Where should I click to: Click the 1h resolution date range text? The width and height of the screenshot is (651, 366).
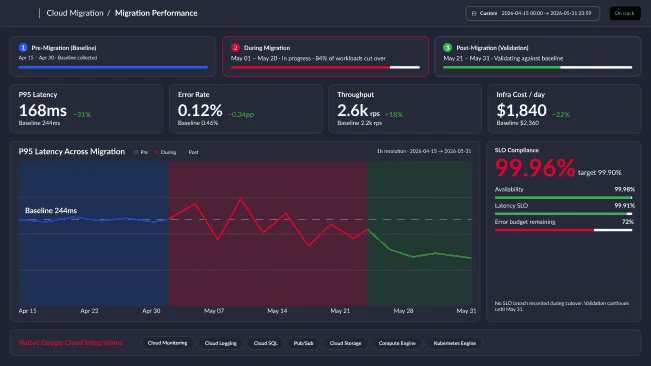pos(424,151)
